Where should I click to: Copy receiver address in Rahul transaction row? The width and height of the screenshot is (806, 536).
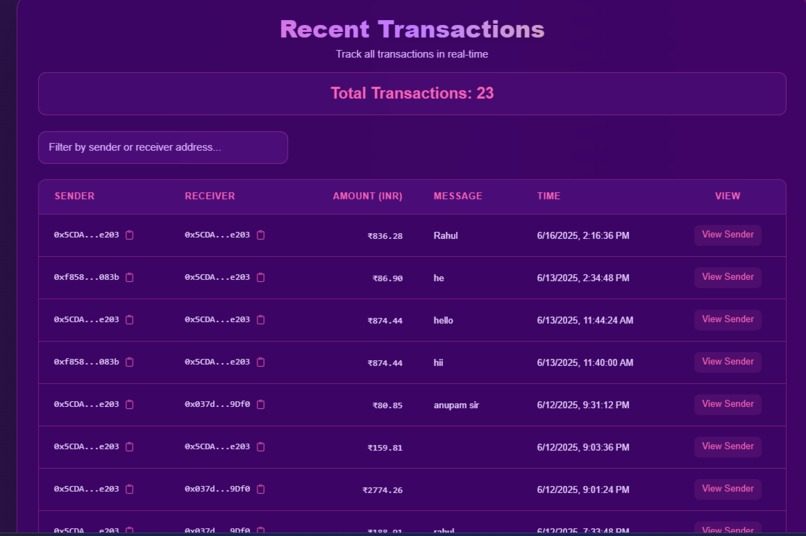[261, 235]
